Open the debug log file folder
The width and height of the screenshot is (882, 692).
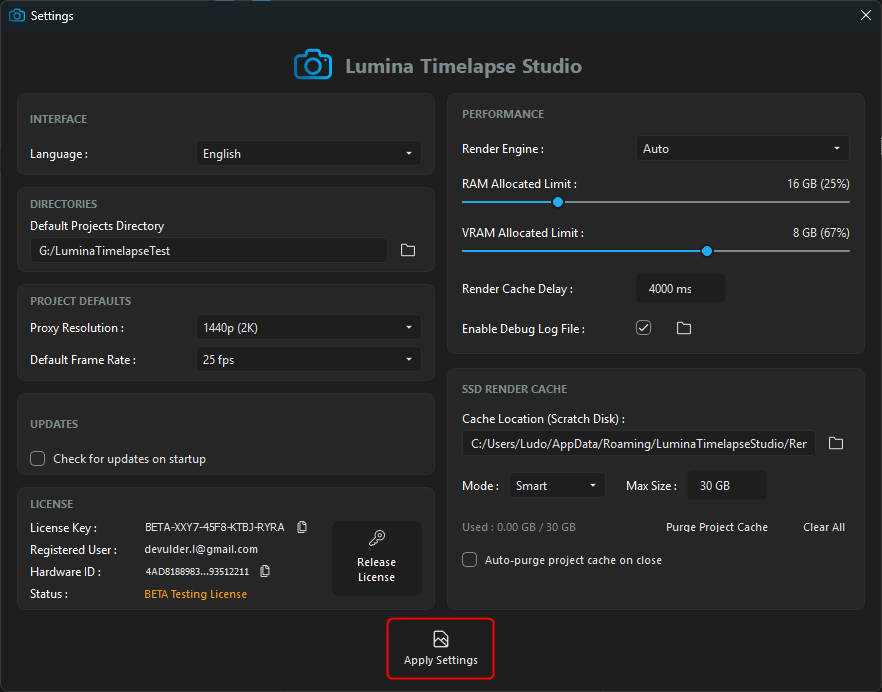[x=683, y=328]
